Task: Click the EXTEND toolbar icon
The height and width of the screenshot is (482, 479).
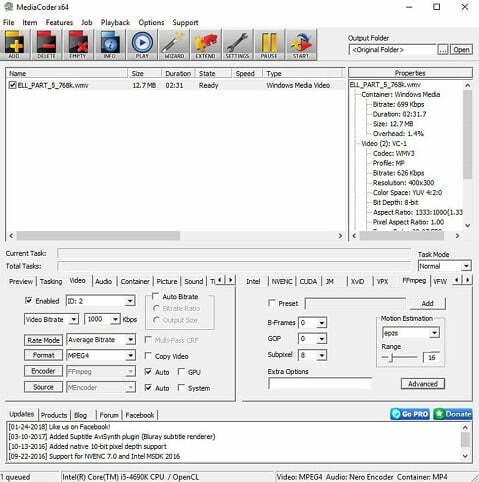Action: [205, 44]
